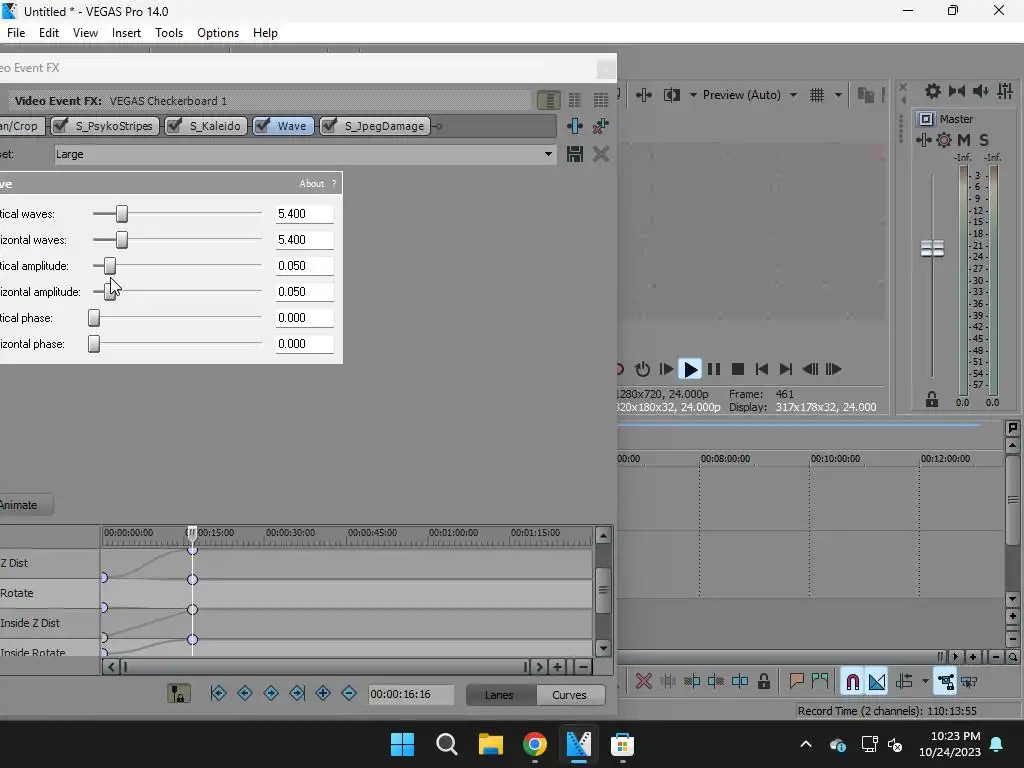Screen dimensions: 1024x768
Task: Click the trim start icon in timeline toolbar
Action: pyautogui.click(x=692, y=682)
